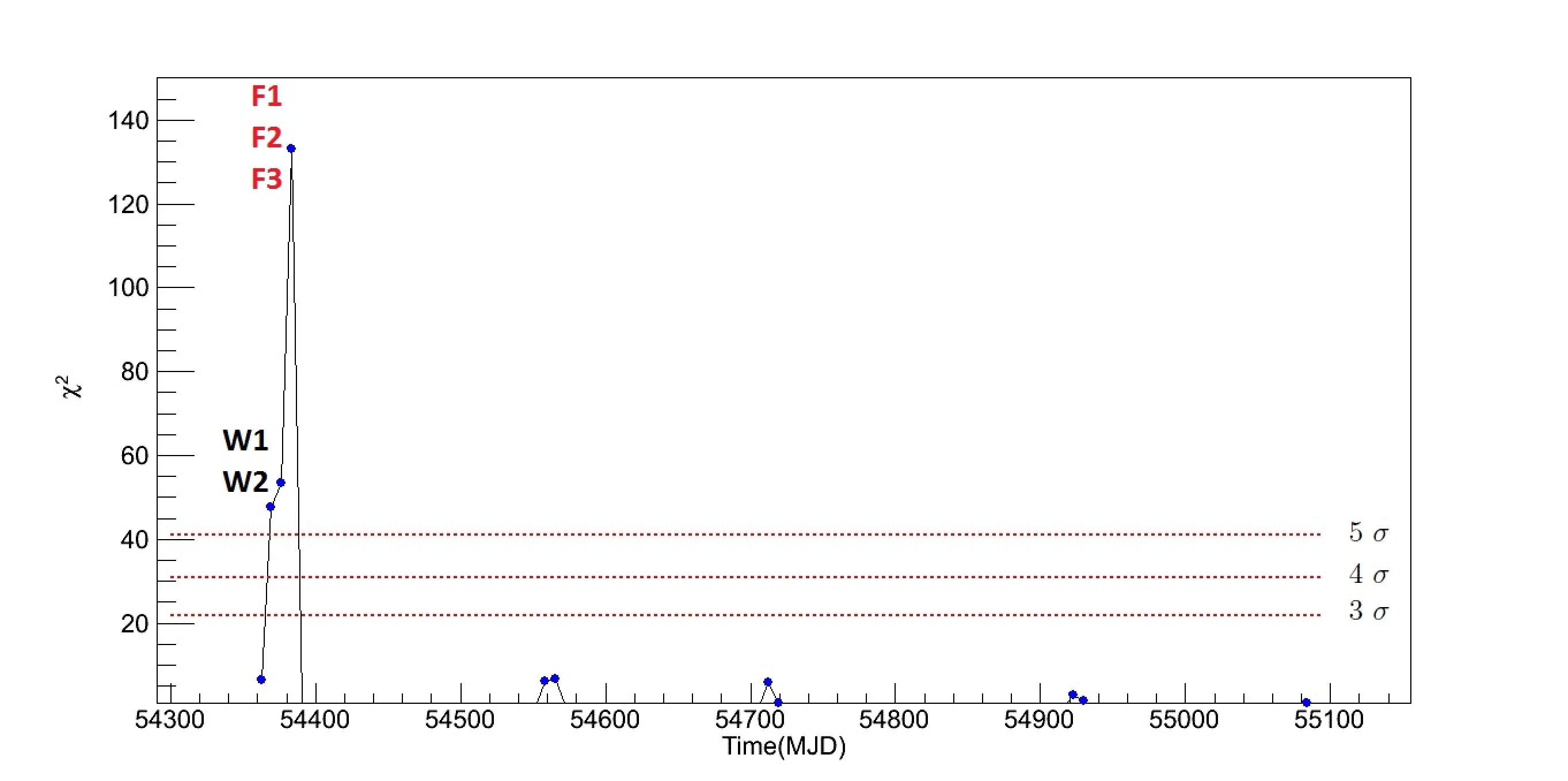Click the red F1 label
Viewport: 1568px width, 781px height.
tap(267, 96)
